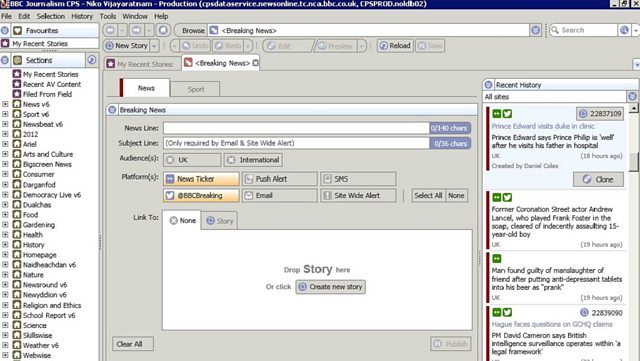Switch to the Sport tab
The height and width of the screenshot is (361, 640).
point(196,89)
